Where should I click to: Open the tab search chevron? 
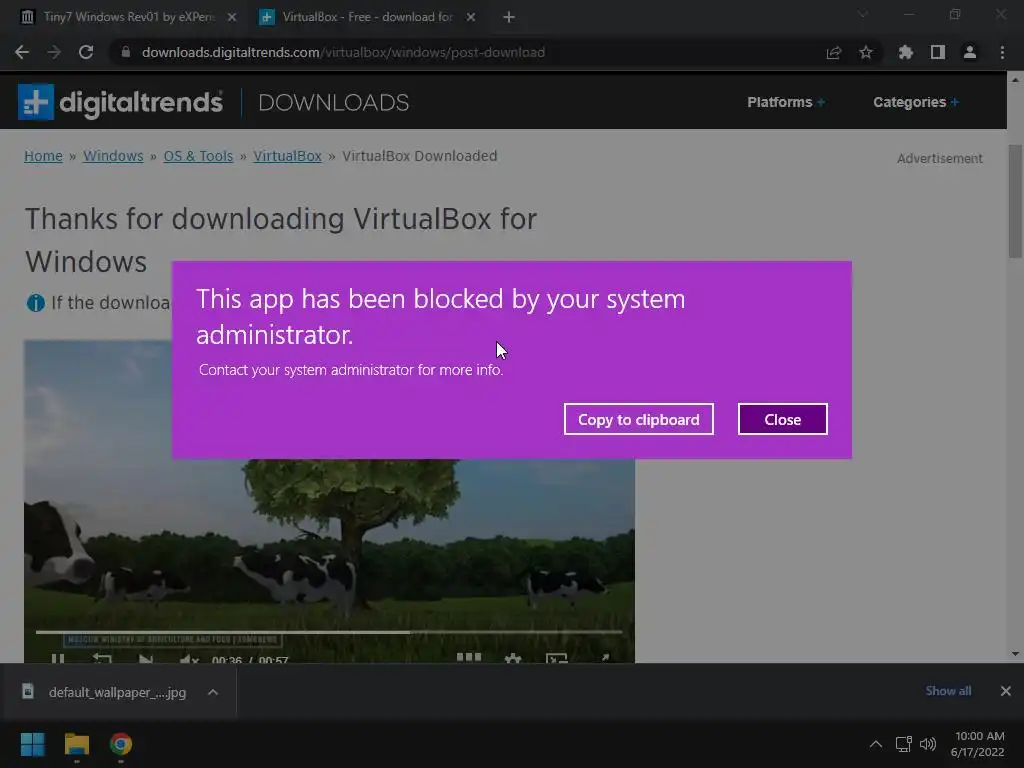[x=863, y=14]
